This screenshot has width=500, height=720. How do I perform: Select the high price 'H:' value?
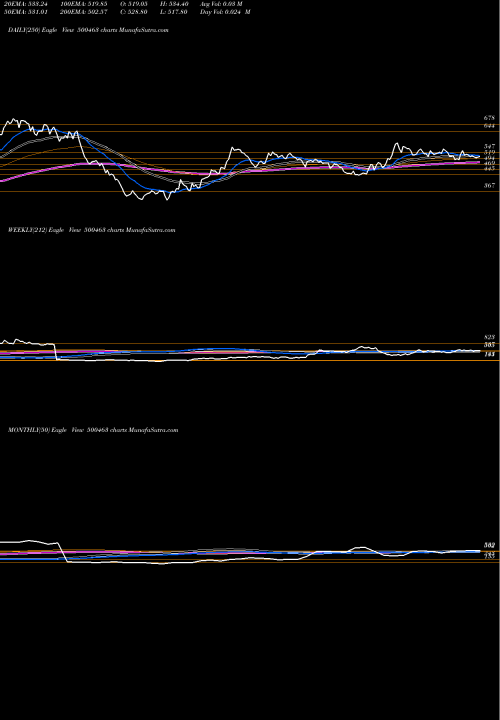click(174, 4)
